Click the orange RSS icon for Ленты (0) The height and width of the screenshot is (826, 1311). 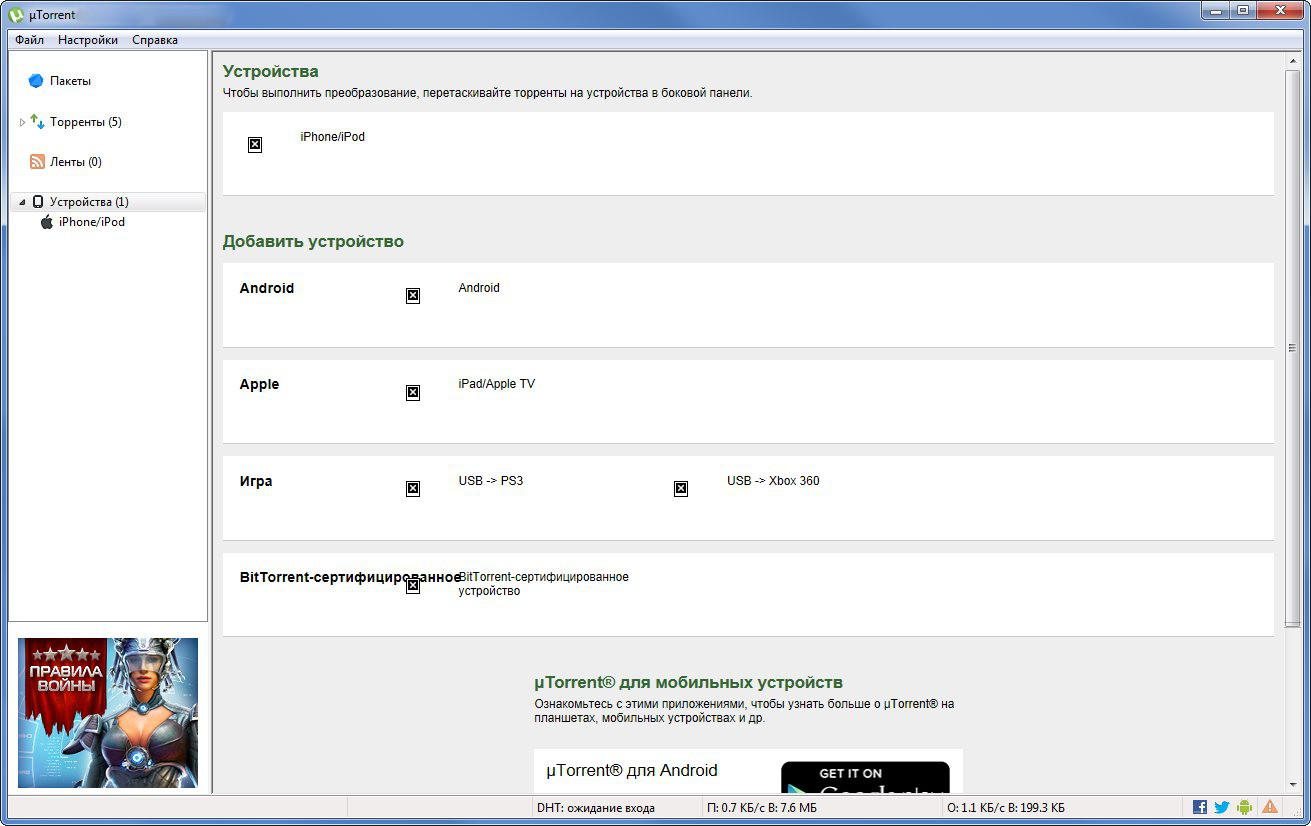coord(37,162)
